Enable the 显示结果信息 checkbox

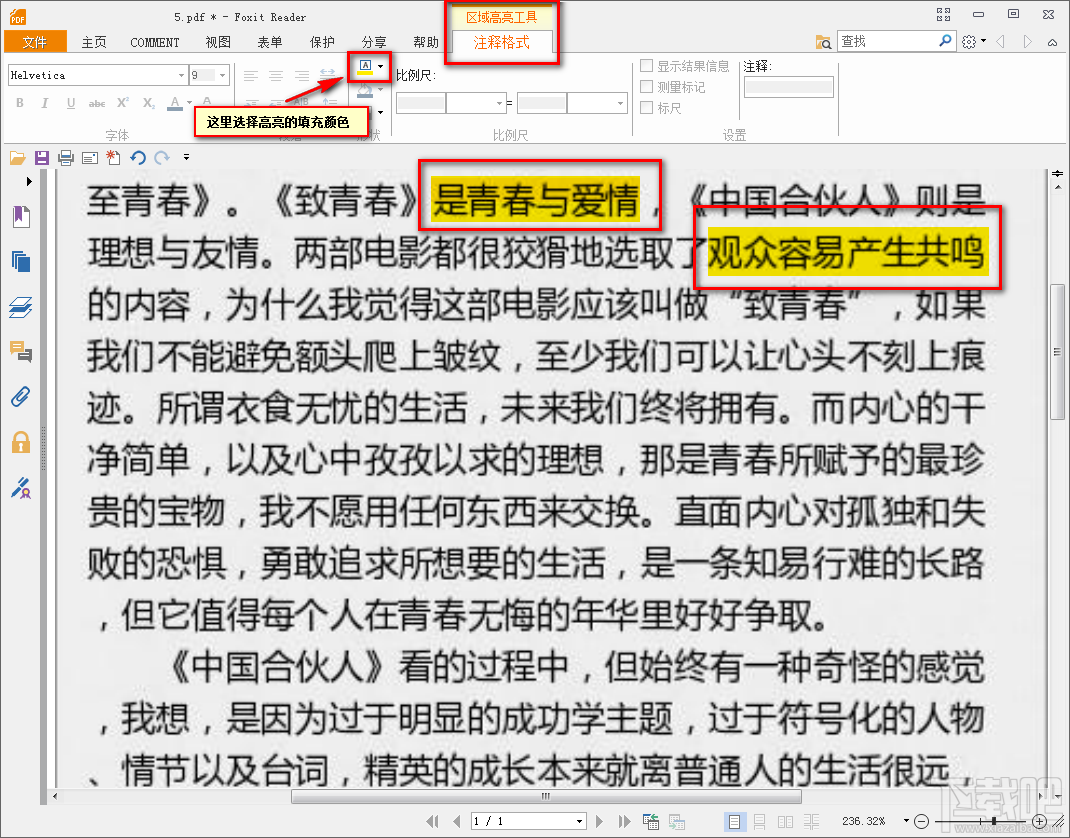[x=645, y=65]
